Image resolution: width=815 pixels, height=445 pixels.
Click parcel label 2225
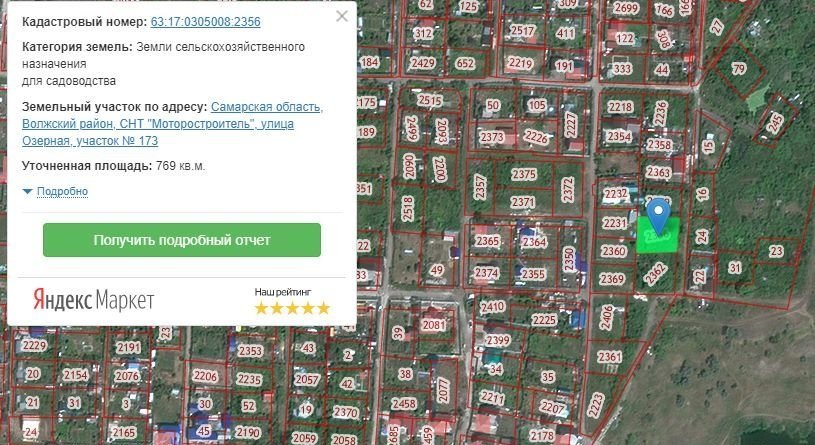pyautogui.click(x=544, y=320)
